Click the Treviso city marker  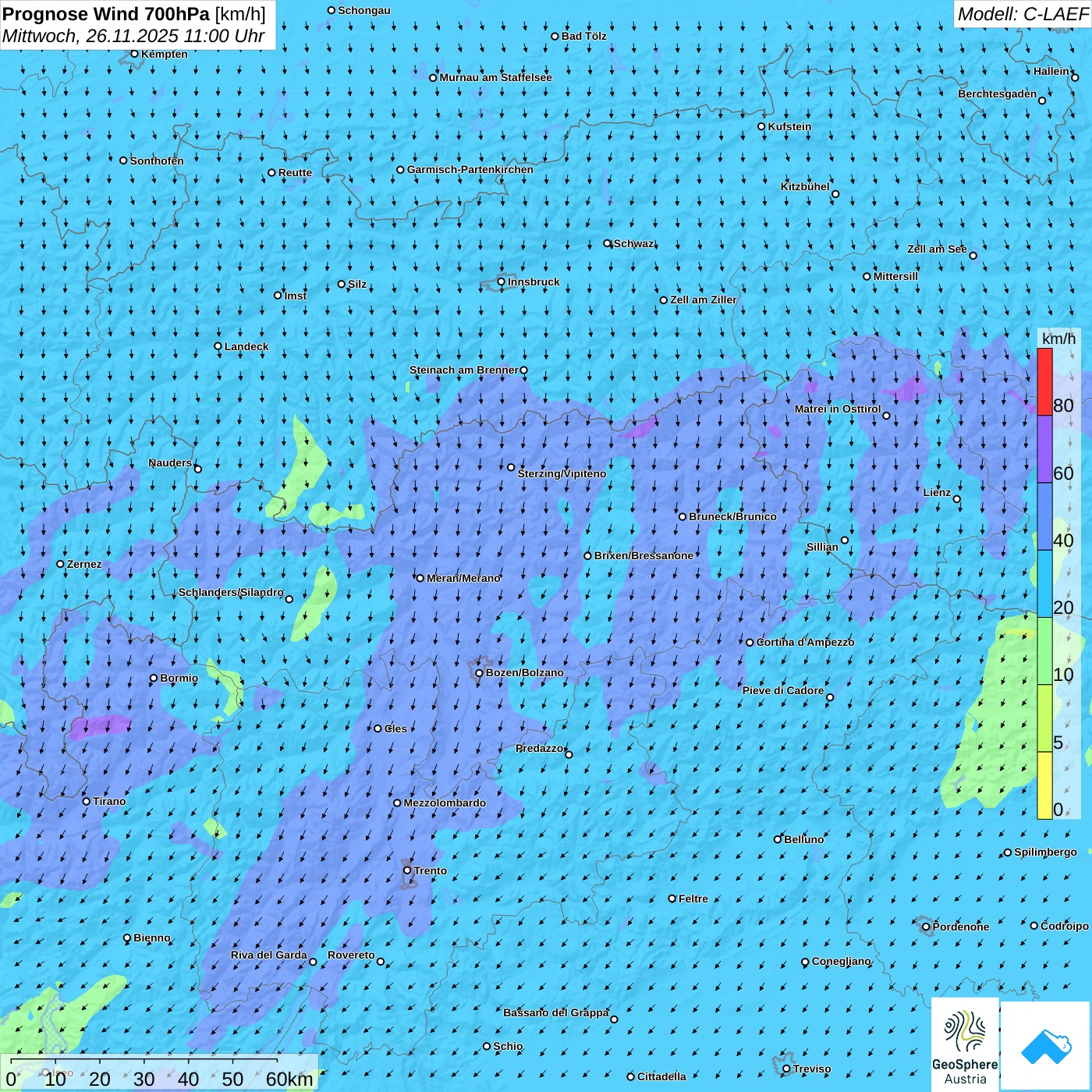(x=786, y=1069)
